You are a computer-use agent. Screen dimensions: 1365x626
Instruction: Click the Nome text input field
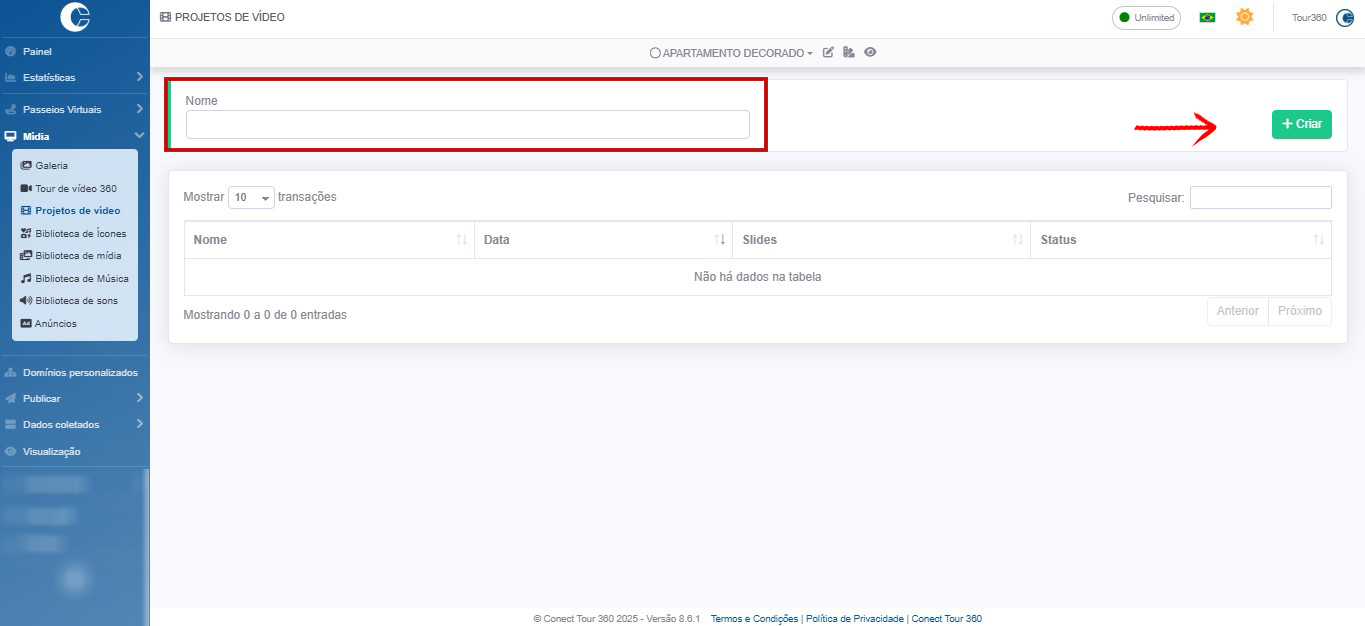pyautogui.click(x=467, y=125)
